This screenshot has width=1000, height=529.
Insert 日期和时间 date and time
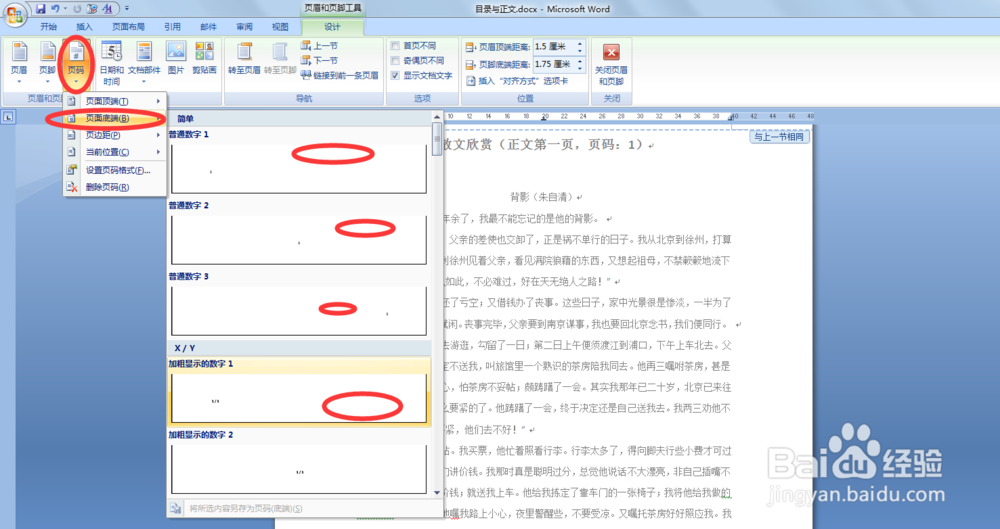coord(112,63)
